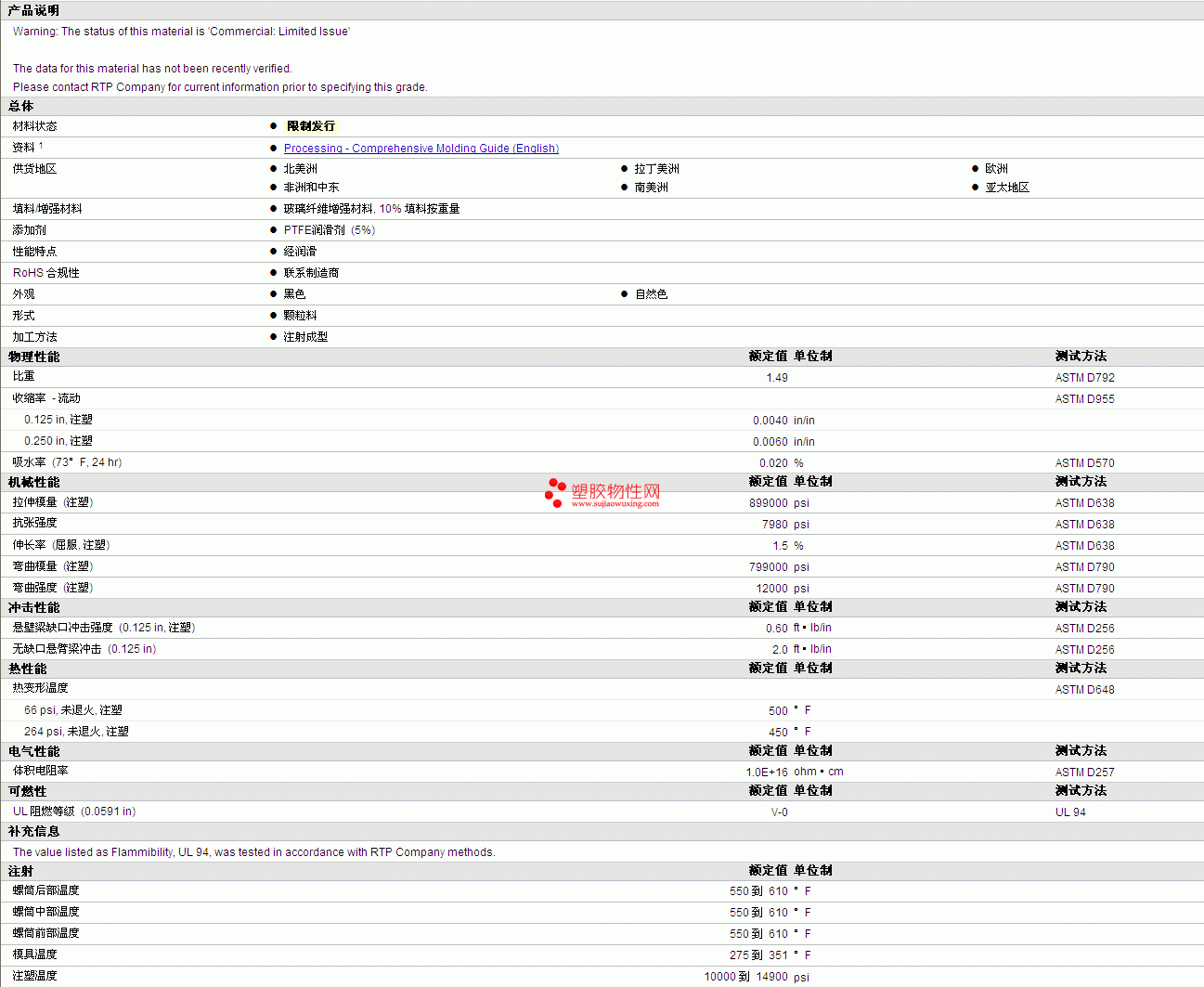Select the injection pressure range 10000 到 14900
The image size is (1204, 987).
(746, 977)
